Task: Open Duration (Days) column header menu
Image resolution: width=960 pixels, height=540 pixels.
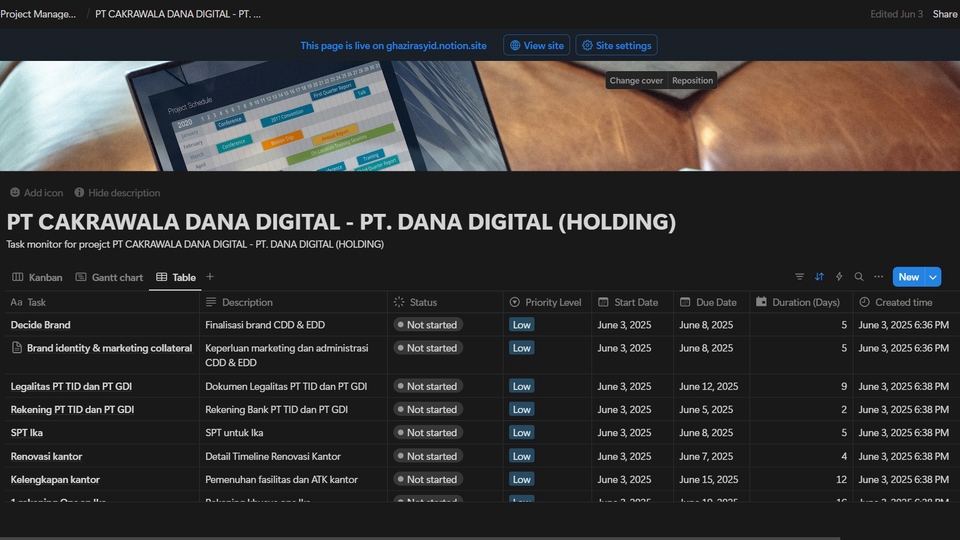Action: pos(801,302)
